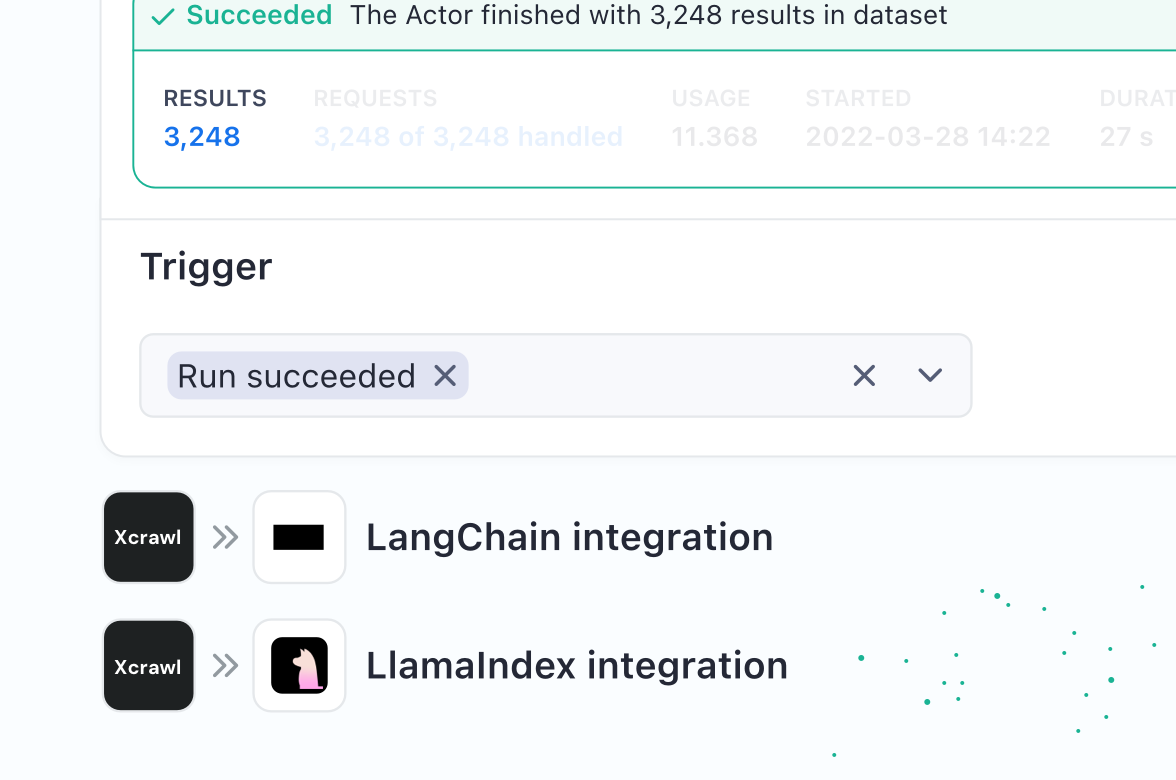The height and width of the screenshot is (780, 1176).
Task: Click the 3,248 of 3,248 handled requests link
Action: (x=468, y=137)
